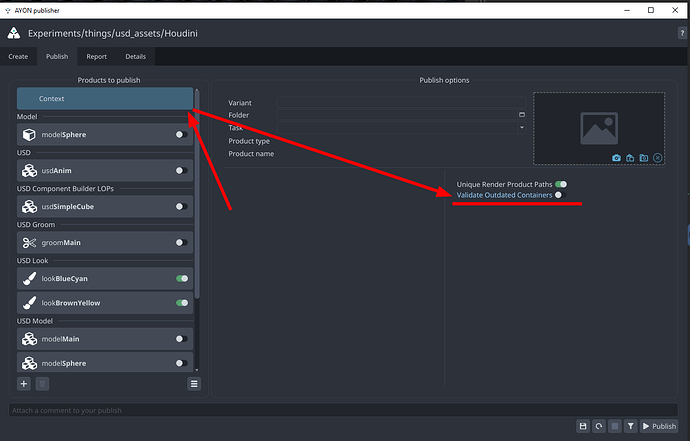Disable the lookBrownYellow toggle

click(x=182, y=303)
